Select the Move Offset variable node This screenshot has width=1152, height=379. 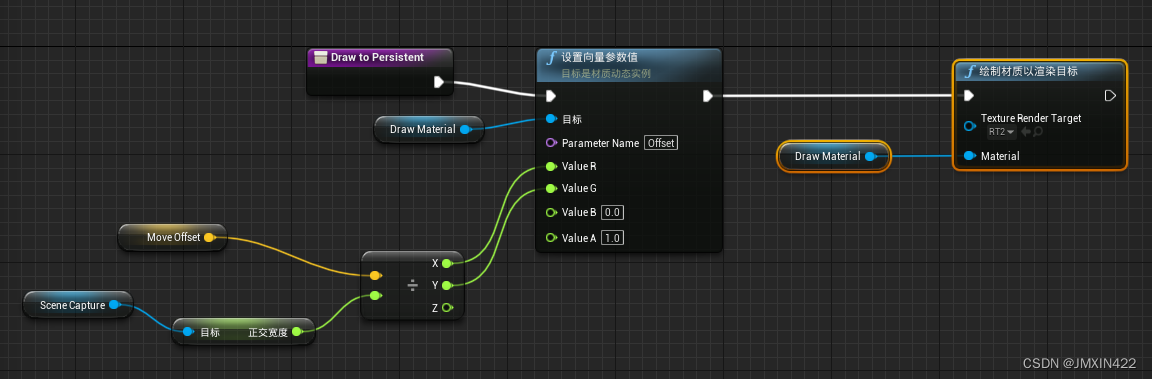(173, 237)
